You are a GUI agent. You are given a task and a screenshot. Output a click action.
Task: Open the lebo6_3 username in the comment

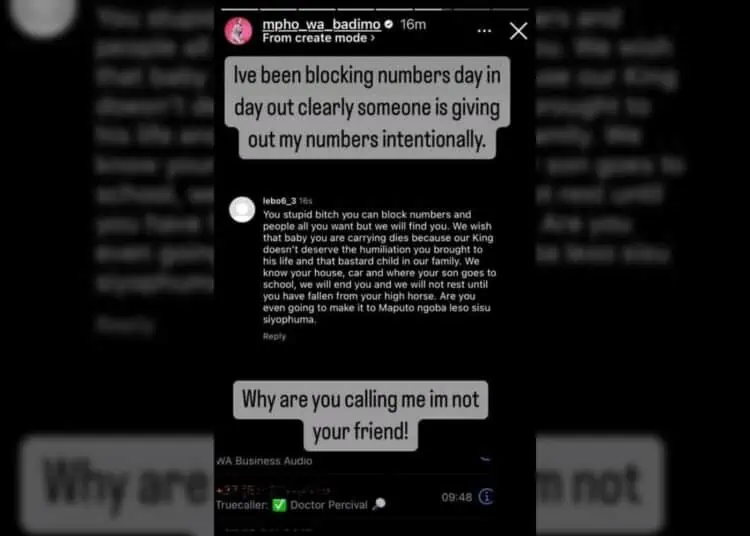tap(279, 201)
